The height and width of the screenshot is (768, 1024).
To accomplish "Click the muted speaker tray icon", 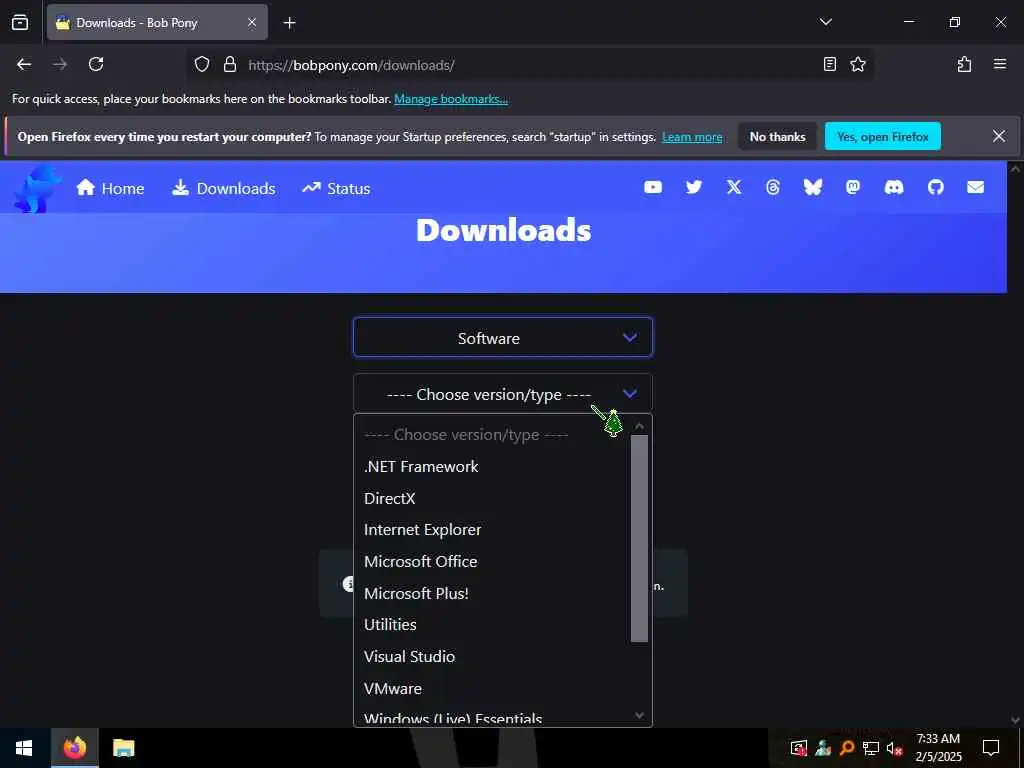I will pos(894,748).
